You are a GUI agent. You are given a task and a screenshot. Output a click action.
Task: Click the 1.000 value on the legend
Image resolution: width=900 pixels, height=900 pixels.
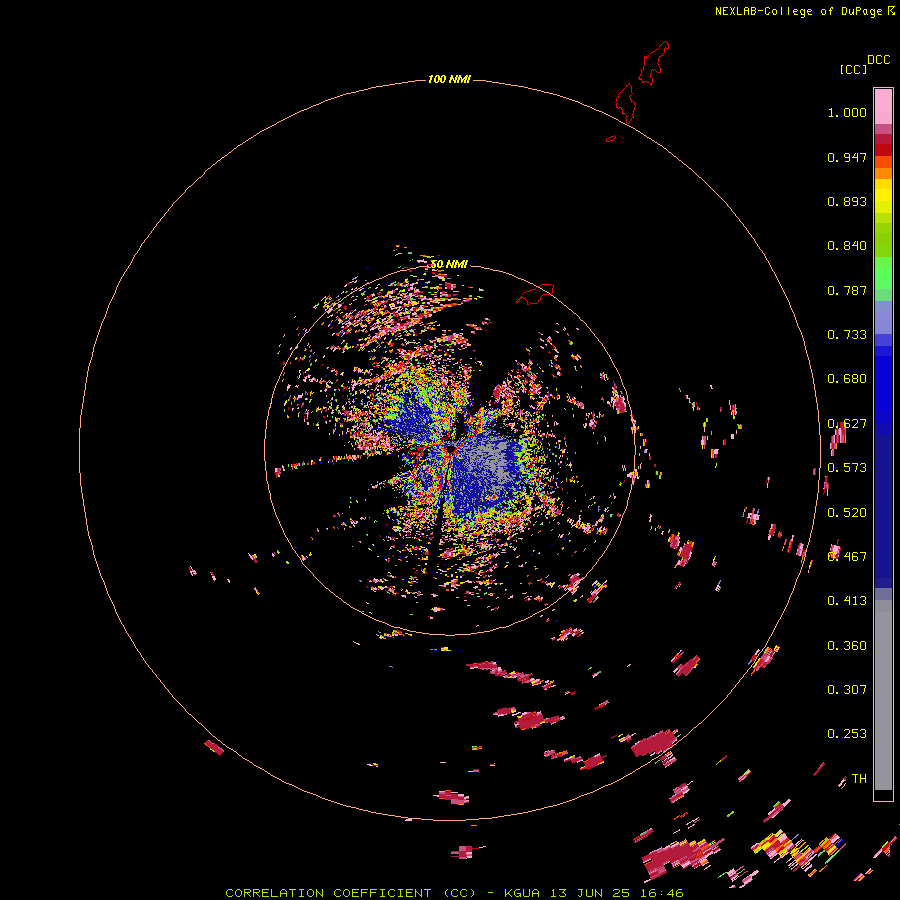pyautogui.click(x=847, y=112)
